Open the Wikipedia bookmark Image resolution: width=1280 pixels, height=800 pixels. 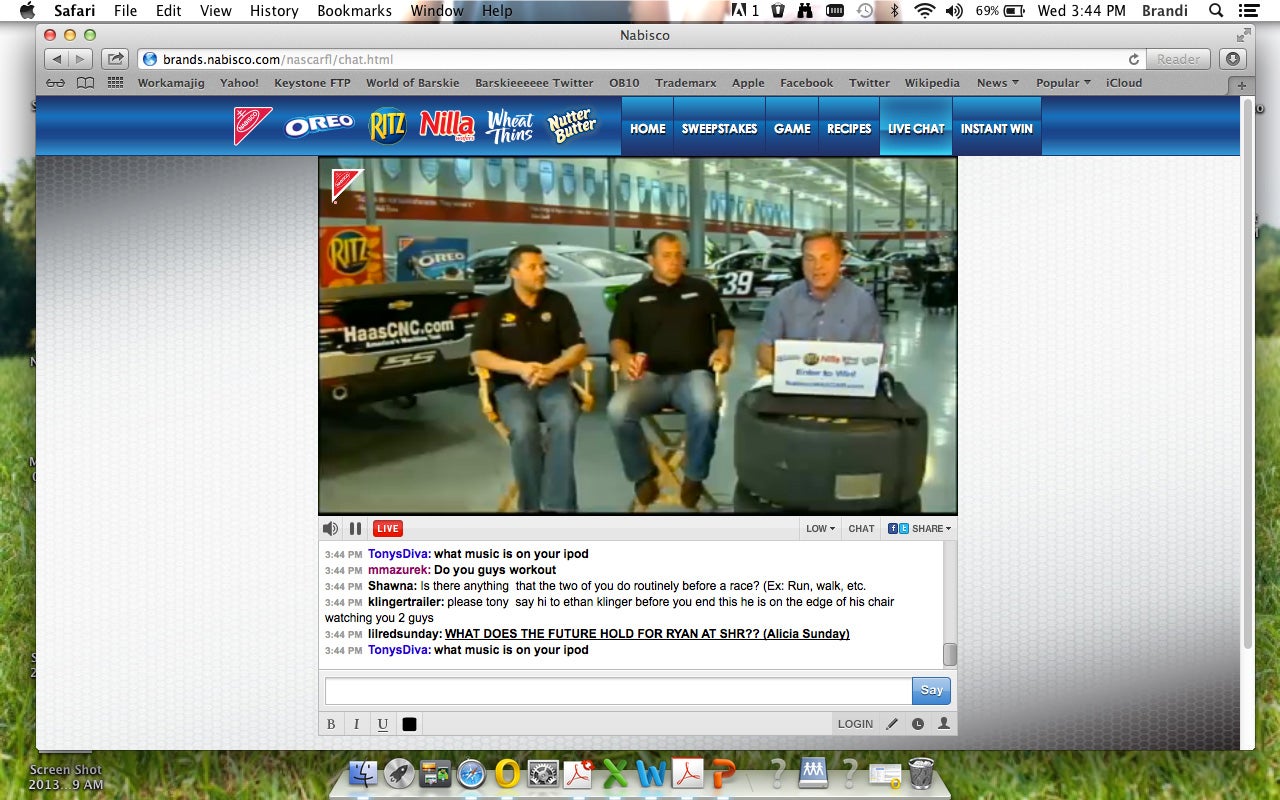932,83
